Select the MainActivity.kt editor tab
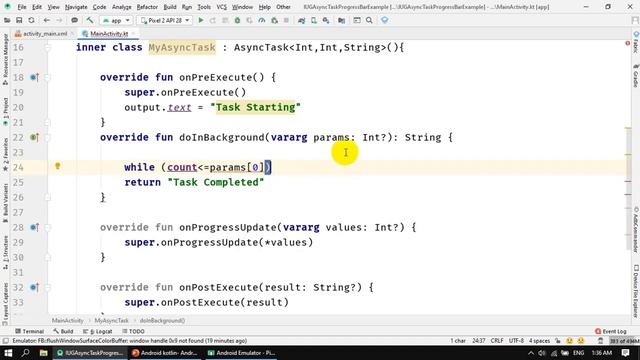Viewport: 640px width, 360px height. point(109,34)
